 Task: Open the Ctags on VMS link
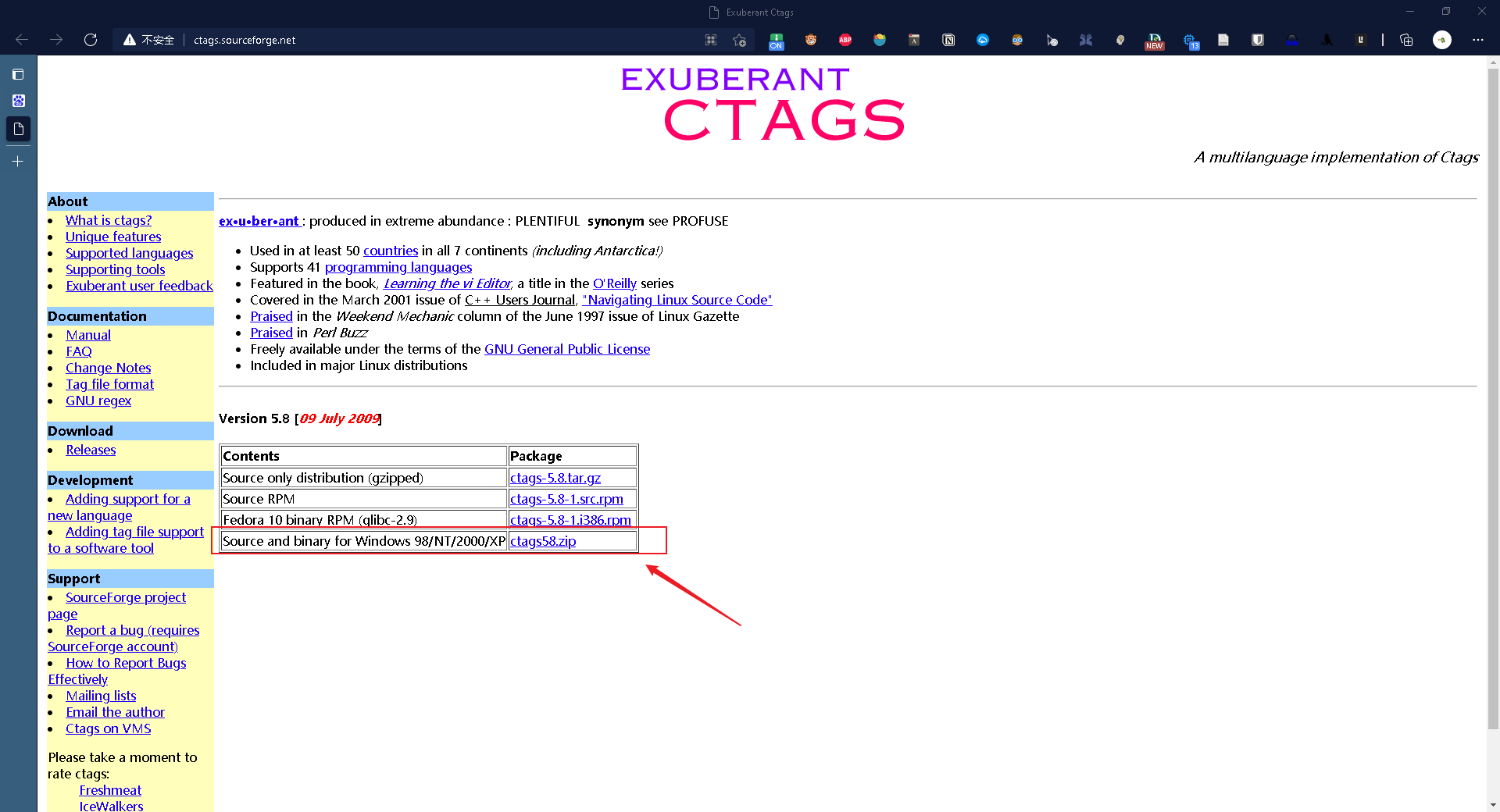108,728
